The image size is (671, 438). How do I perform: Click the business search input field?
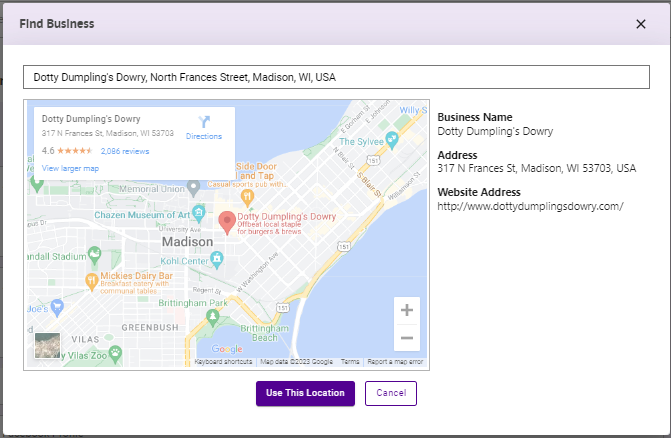336,77
